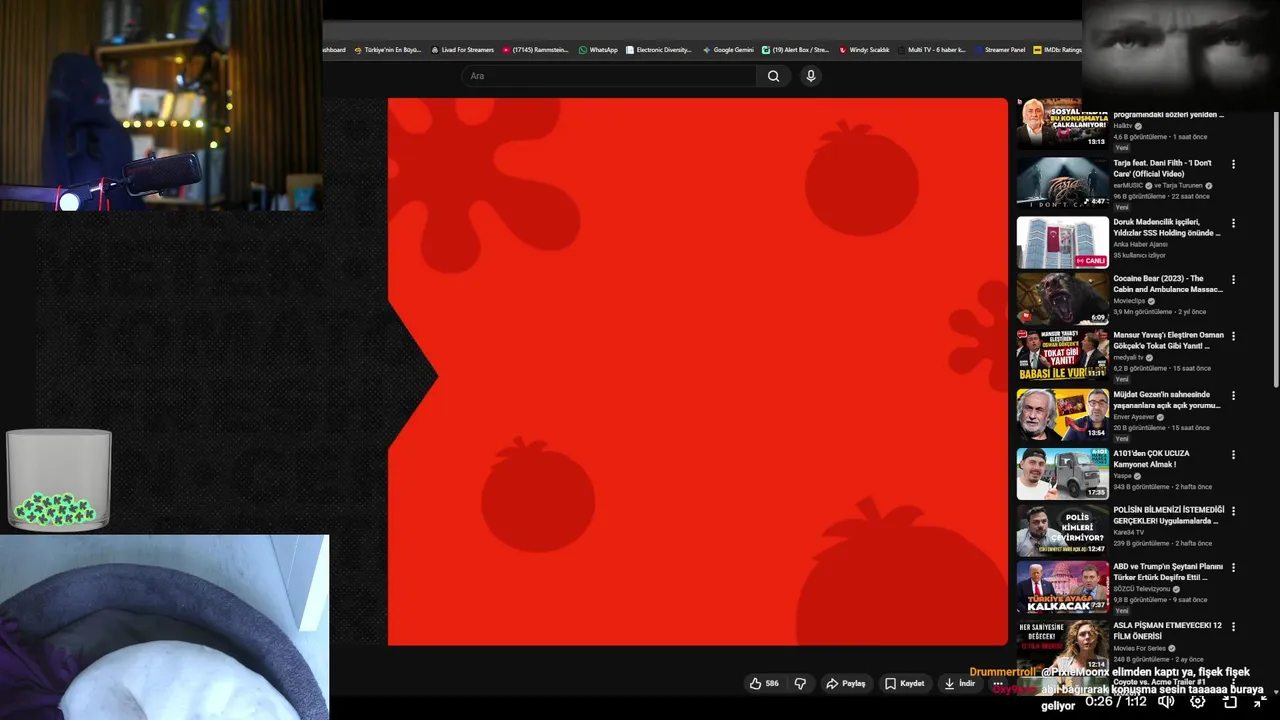Open options menu for POLİSİN BİLMENİZİ video

(x=1233, y=511)
